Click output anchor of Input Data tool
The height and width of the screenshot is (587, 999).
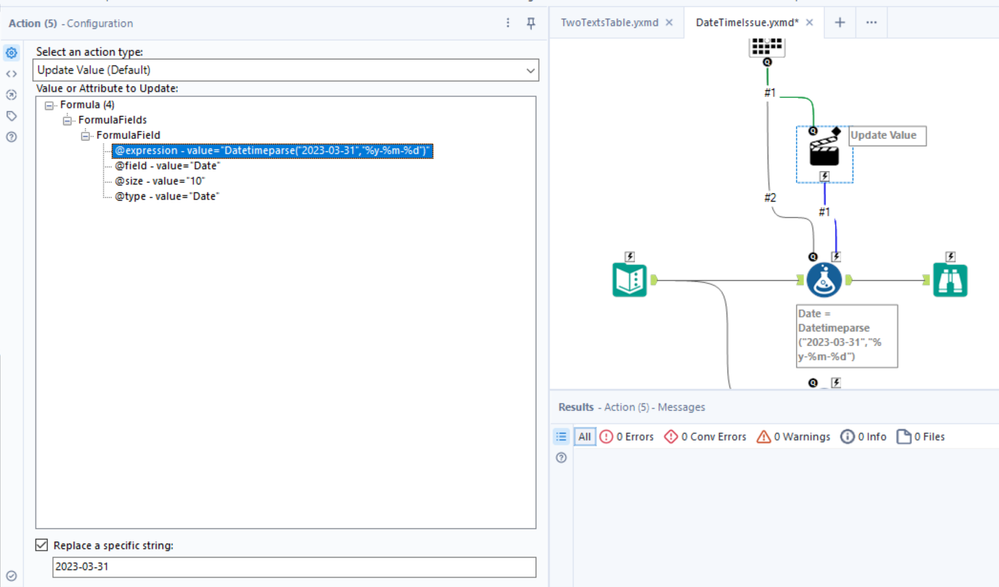(x=654, y=280)
